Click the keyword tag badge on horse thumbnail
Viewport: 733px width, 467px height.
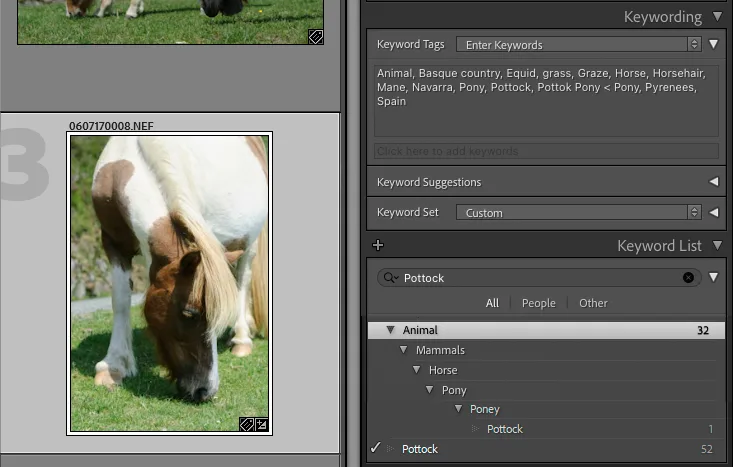(x=245, y=425)
